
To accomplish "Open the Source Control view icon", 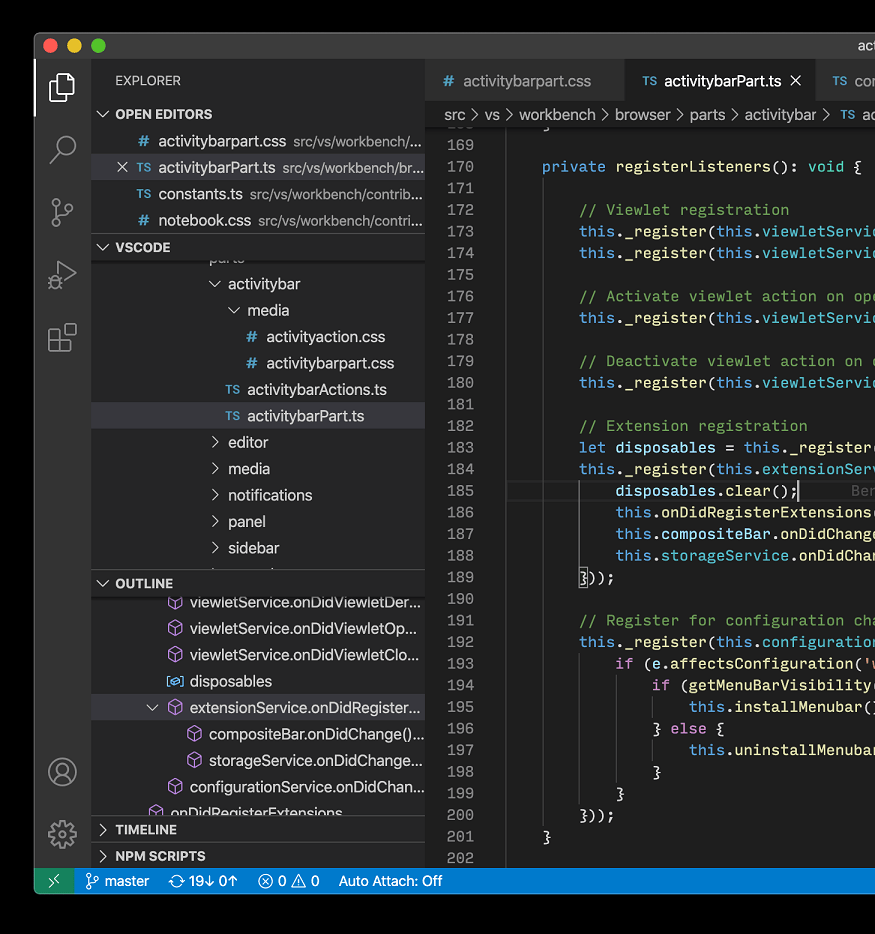I will tap(62, 212).
